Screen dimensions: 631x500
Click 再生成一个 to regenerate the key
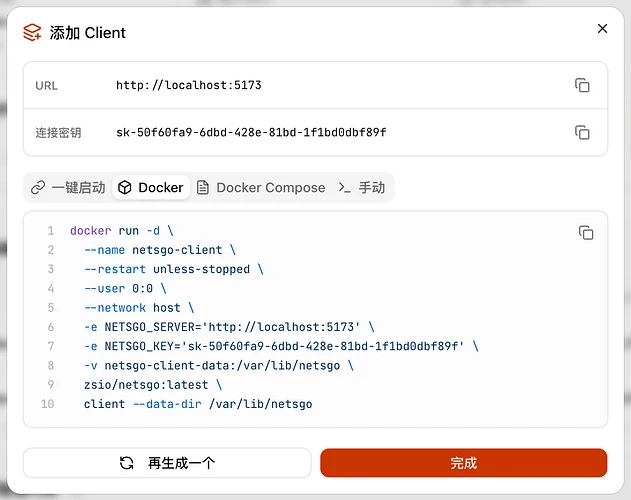pos(167,463)
